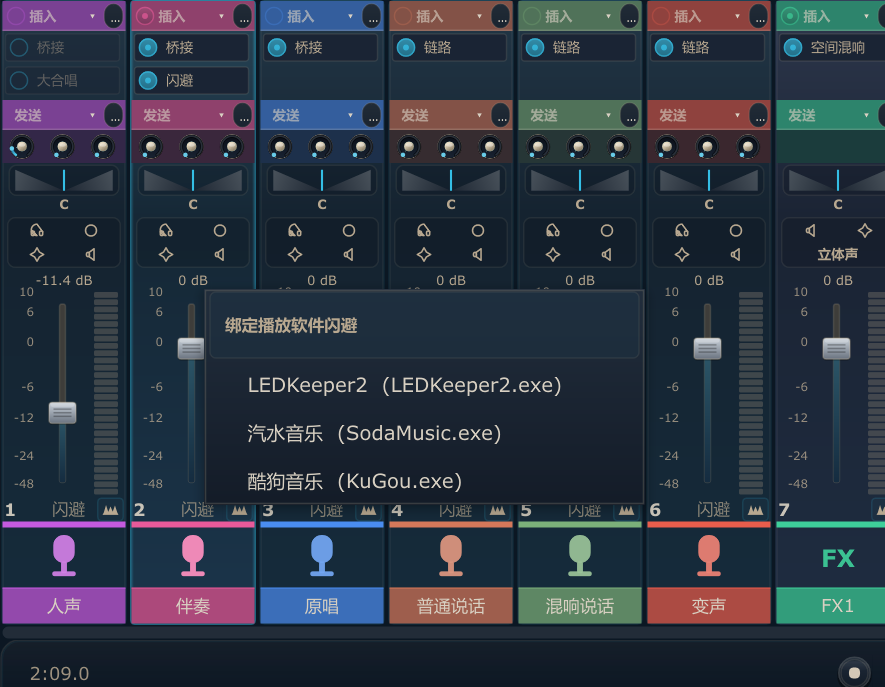Screen dimensions: 885x687
Task: Click the waveform icon beside 闪避 on channel 1
Action: click(x=110, y=510)
